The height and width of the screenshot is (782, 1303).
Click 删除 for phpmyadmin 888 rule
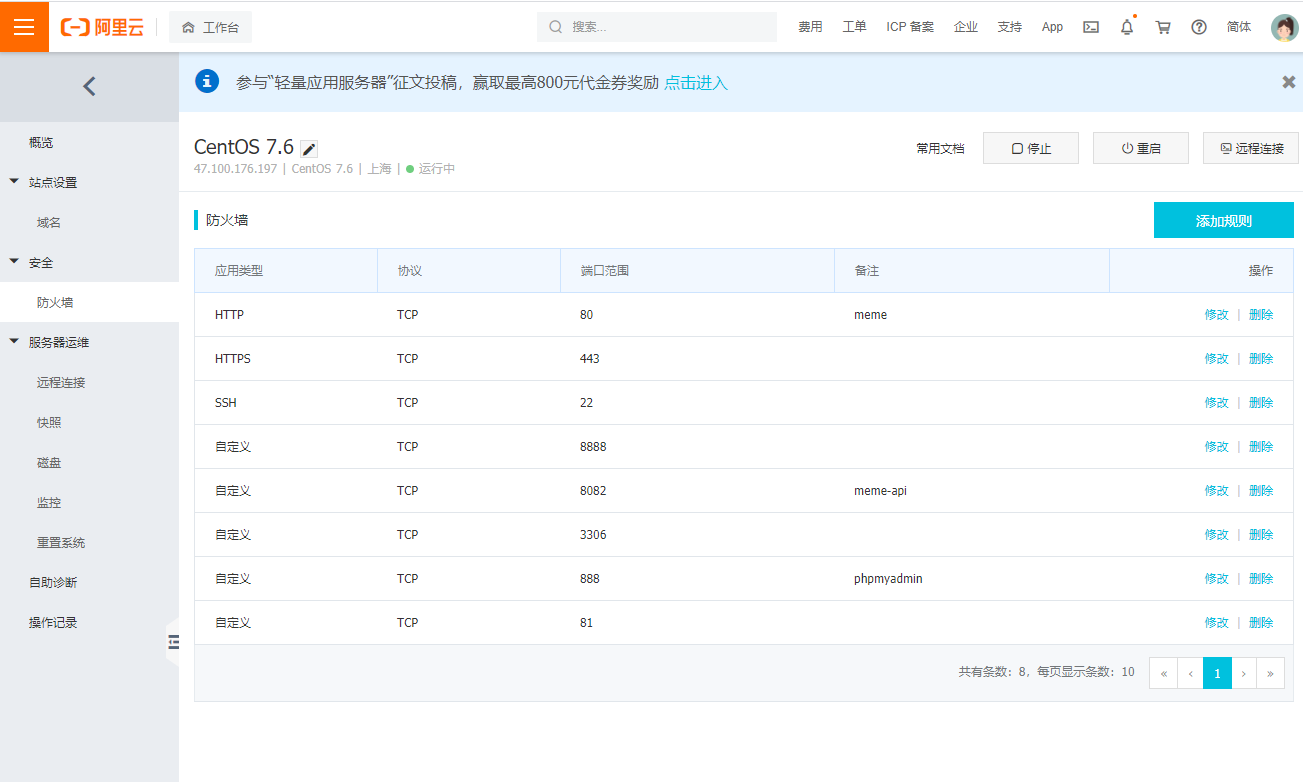(x=1261, y=578)
